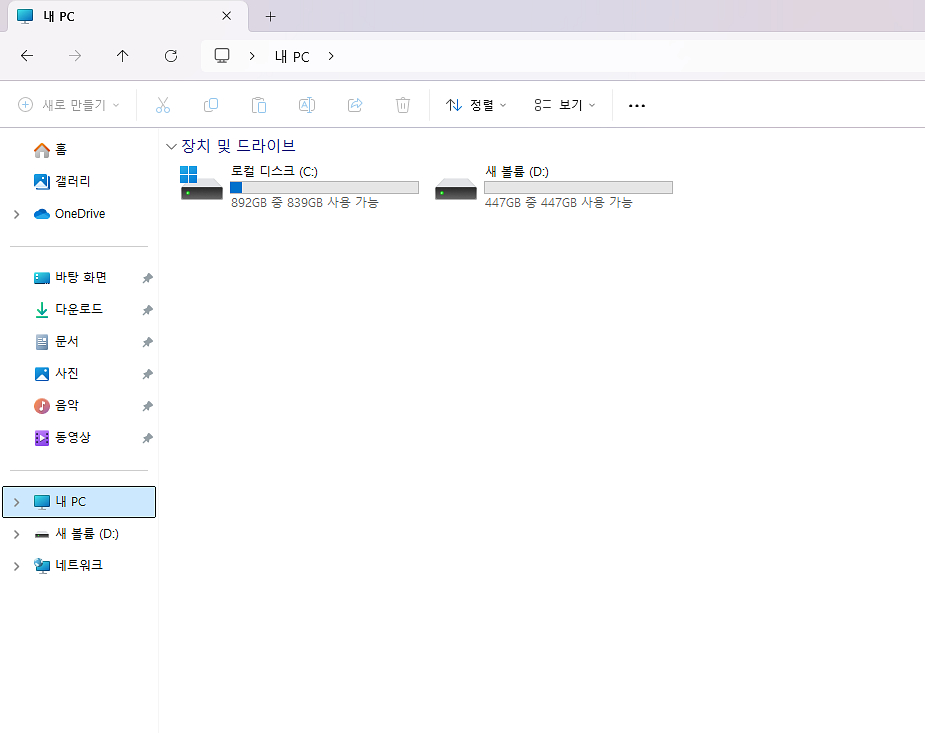This screenshot has width=925, height=733.
Task: Click the Share icon in toolbar
Action: tap(355, 105)
